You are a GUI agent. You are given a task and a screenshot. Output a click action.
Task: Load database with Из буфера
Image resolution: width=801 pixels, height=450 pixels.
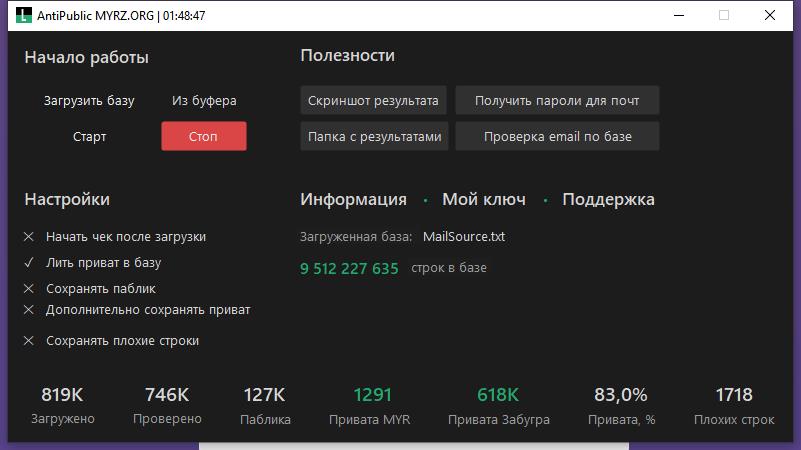tap(204, 101)
